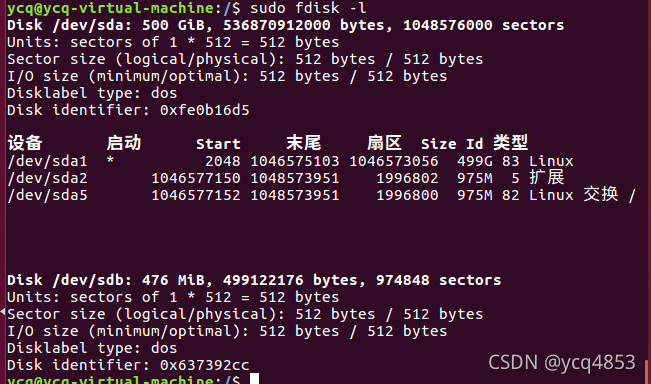Viewport: 651px width, 384px height.
Task: Click the "Size" column header
Action: 438,144
